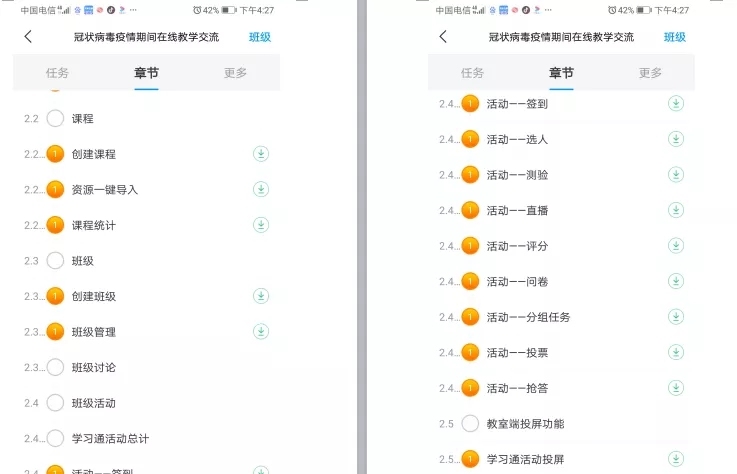Tap download icon beside 课程统计
737x474 pixels.
point(261,225)
